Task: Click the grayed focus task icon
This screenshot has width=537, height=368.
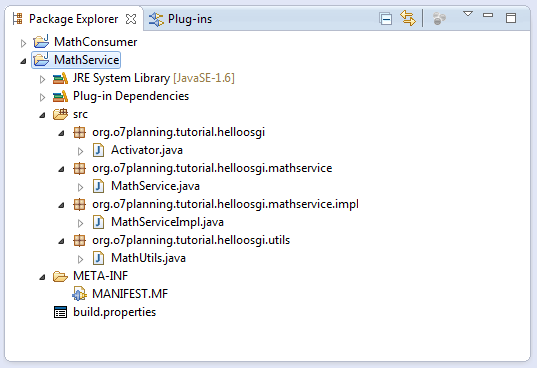Action: click(439, 18)
